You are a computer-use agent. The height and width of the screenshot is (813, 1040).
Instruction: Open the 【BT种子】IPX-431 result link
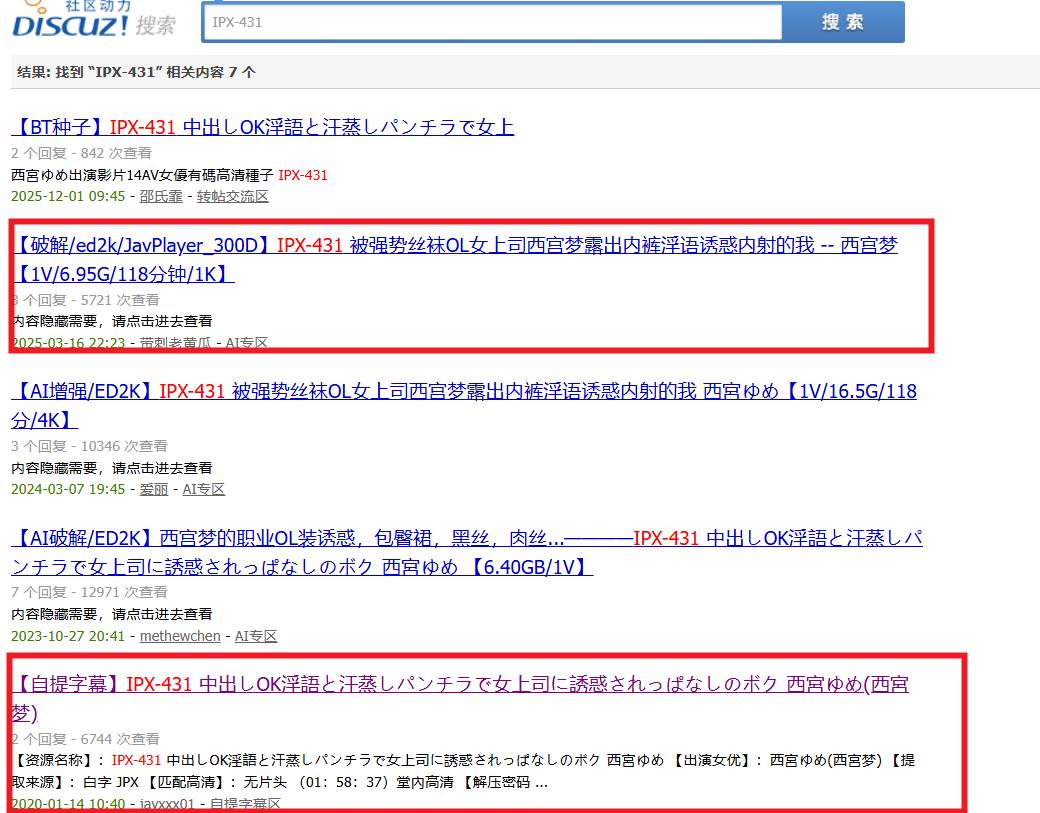263,127
